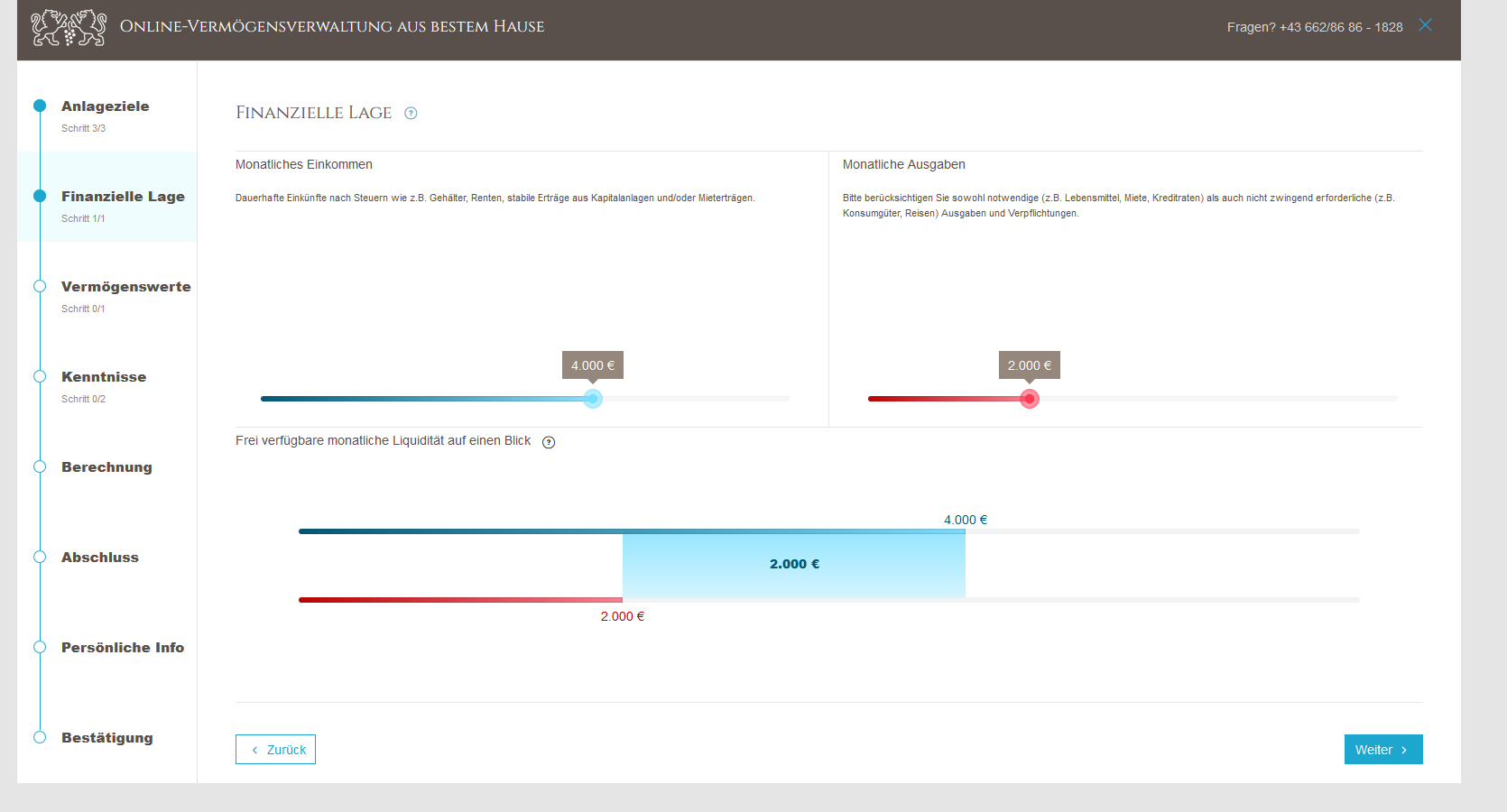
Task: Close the wizard with the X icon
Action: click(x=1425, y=25)
